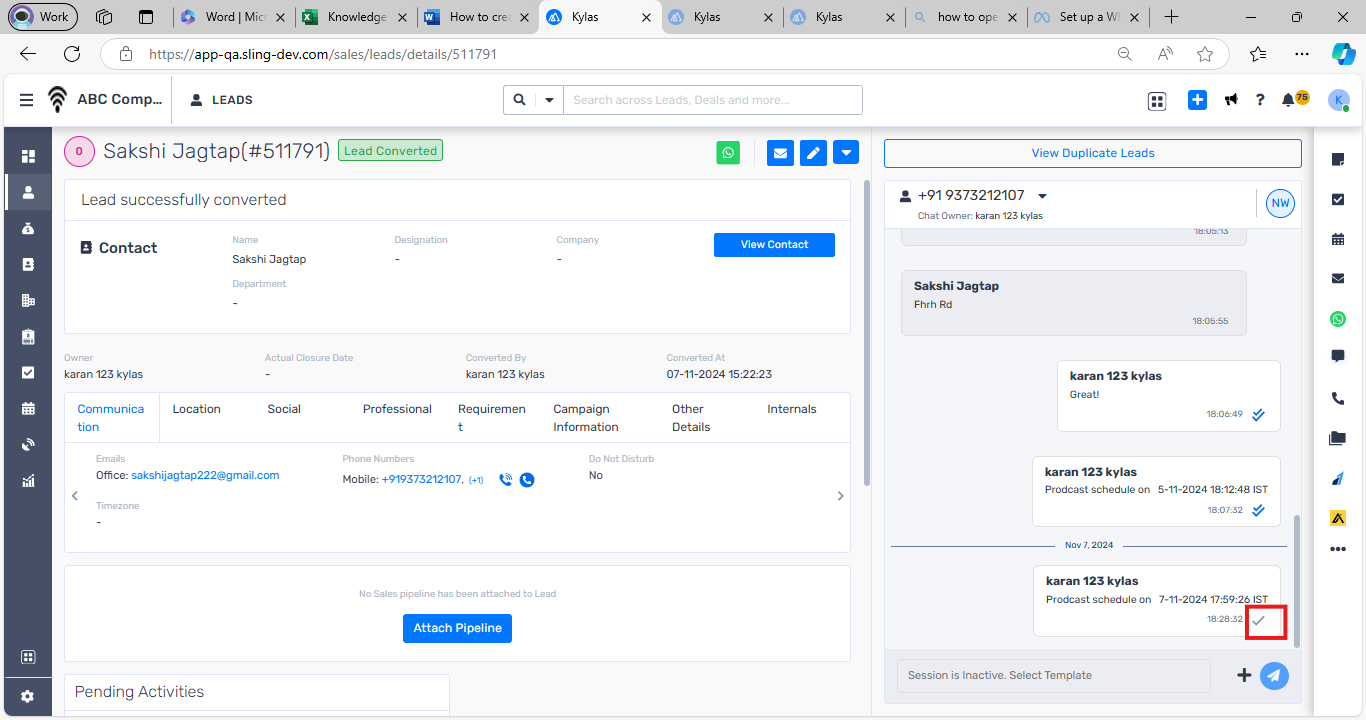Click green WhatsApp button near lead name
Screen dimensions: 1366x720
coord(729,153)
